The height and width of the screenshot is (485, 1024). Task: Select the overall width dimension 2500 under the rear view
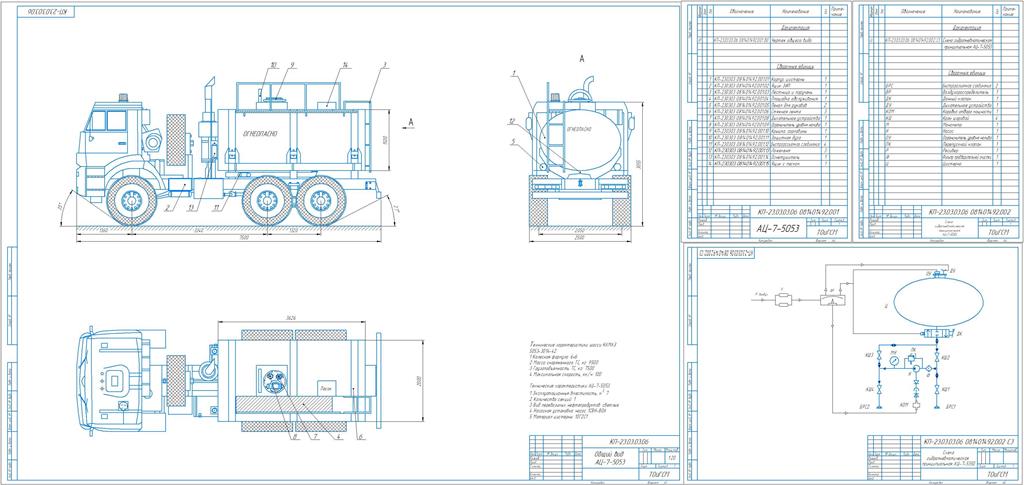579,239
